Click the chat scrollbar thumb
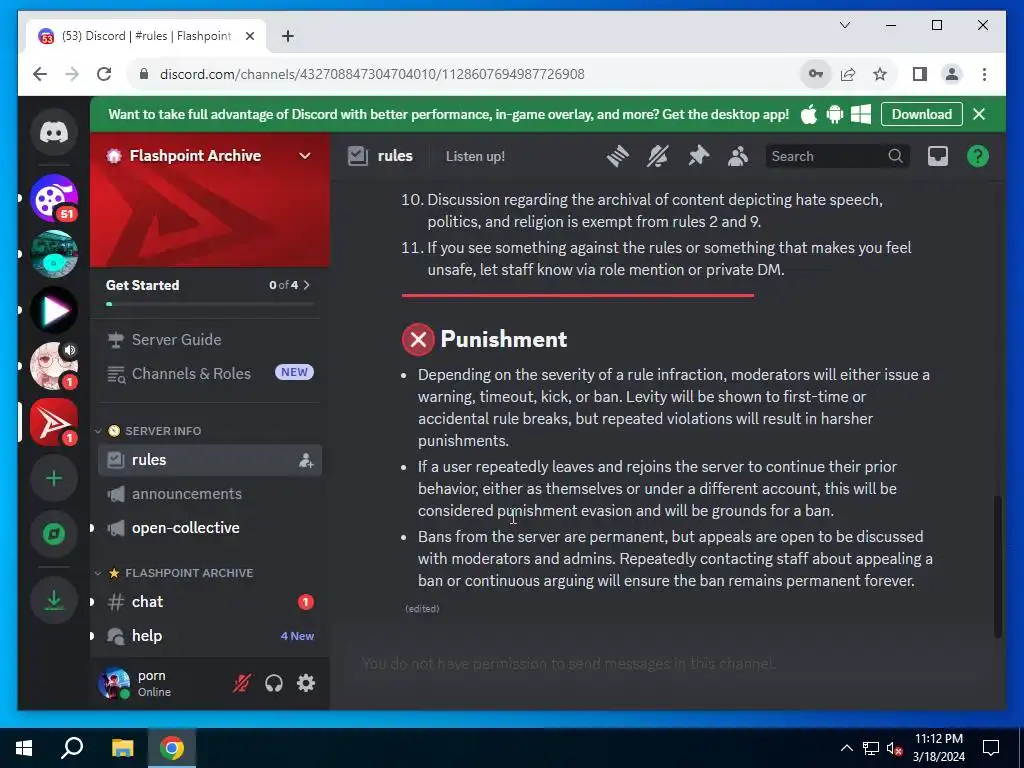The width and height of the screenshot is (1024, 768). click(x=997, y=566)
